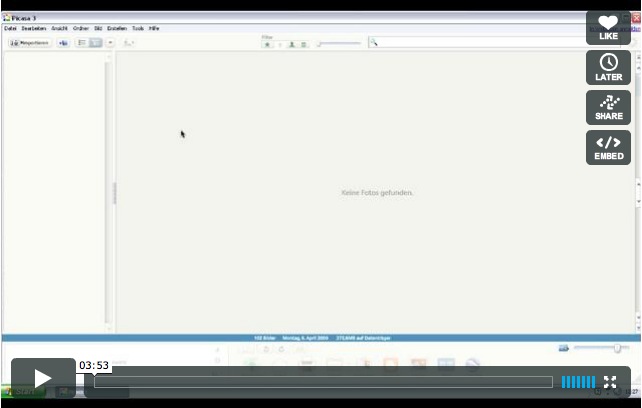This screenshot has width=642, height=408.
Task: Open the Embed code panel
Action: 608,147
